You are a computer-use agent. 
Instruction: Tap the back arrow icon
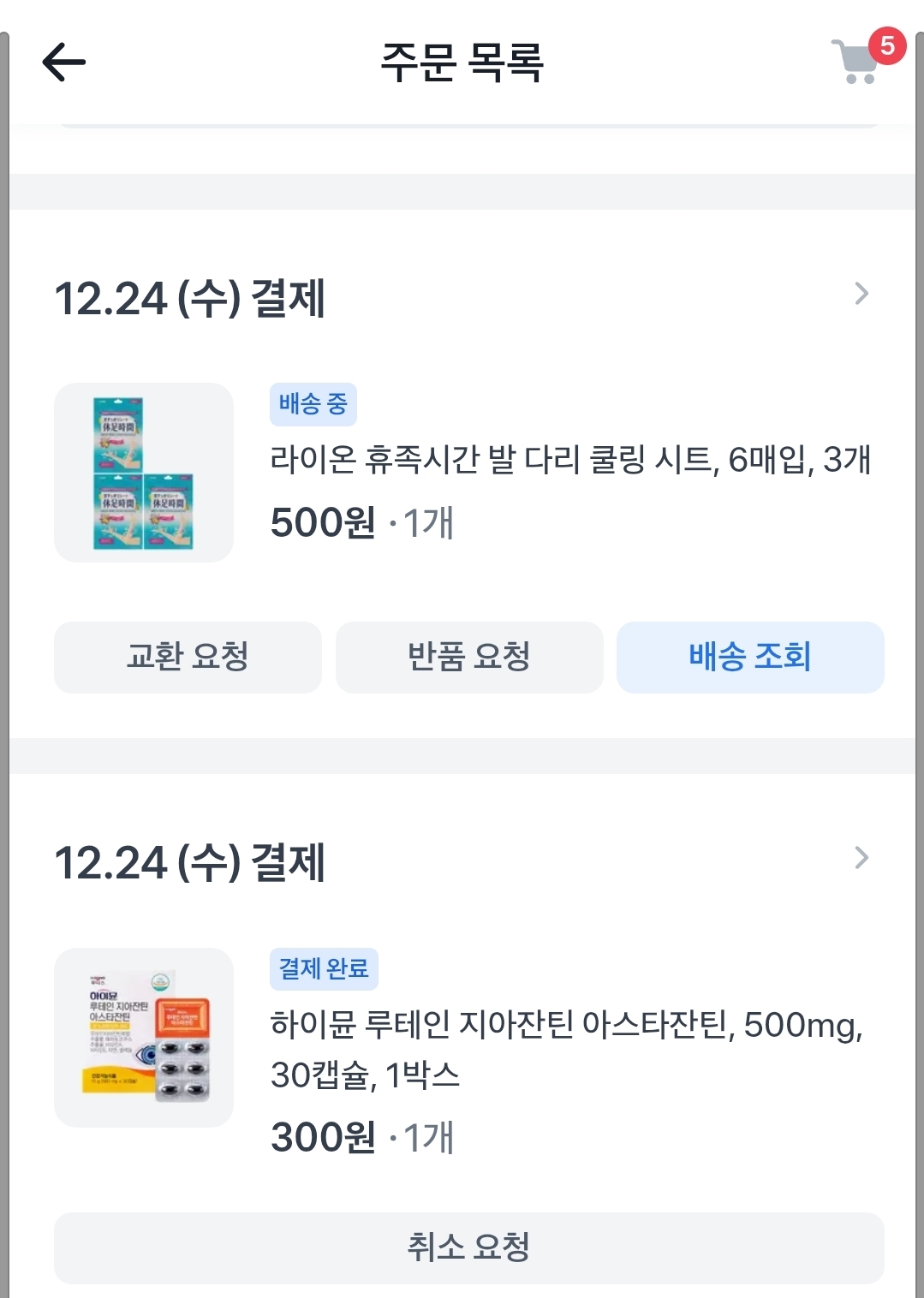pyautogui.click(x=64, y=63)
